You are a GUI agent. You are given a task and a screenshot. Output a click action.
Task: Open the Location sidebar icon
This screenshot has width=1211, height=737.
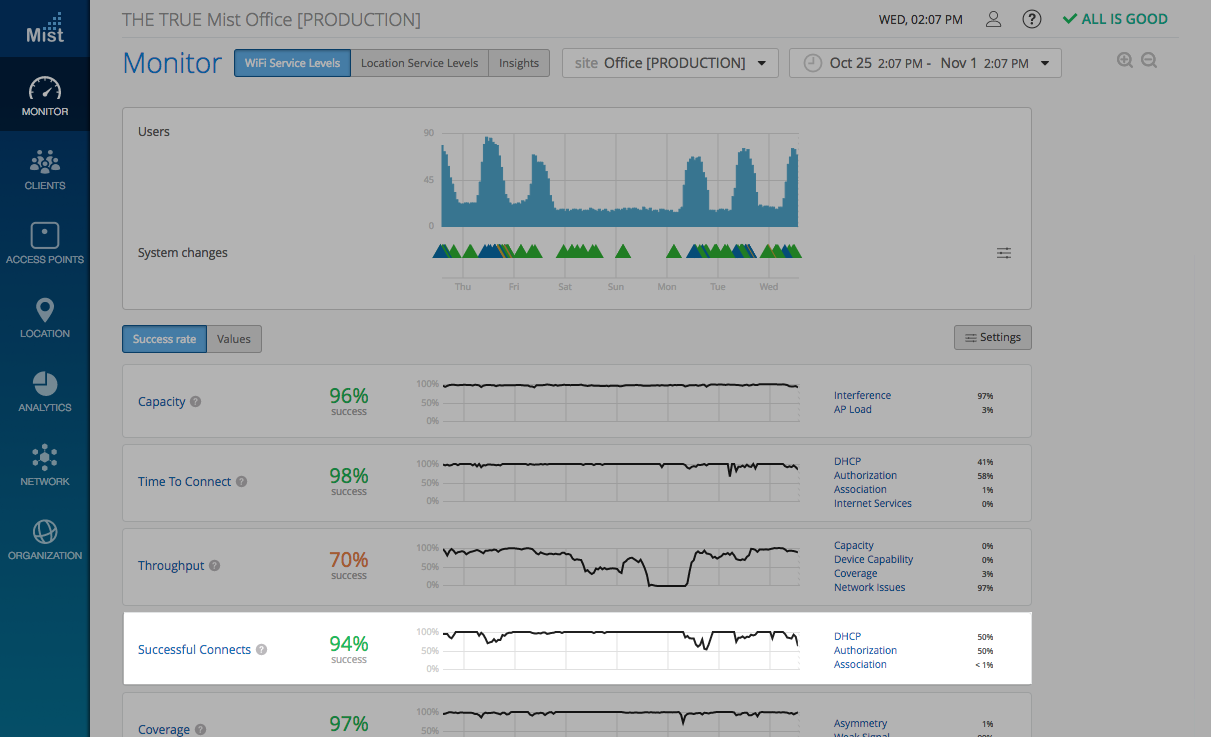(x=45, y=318)
